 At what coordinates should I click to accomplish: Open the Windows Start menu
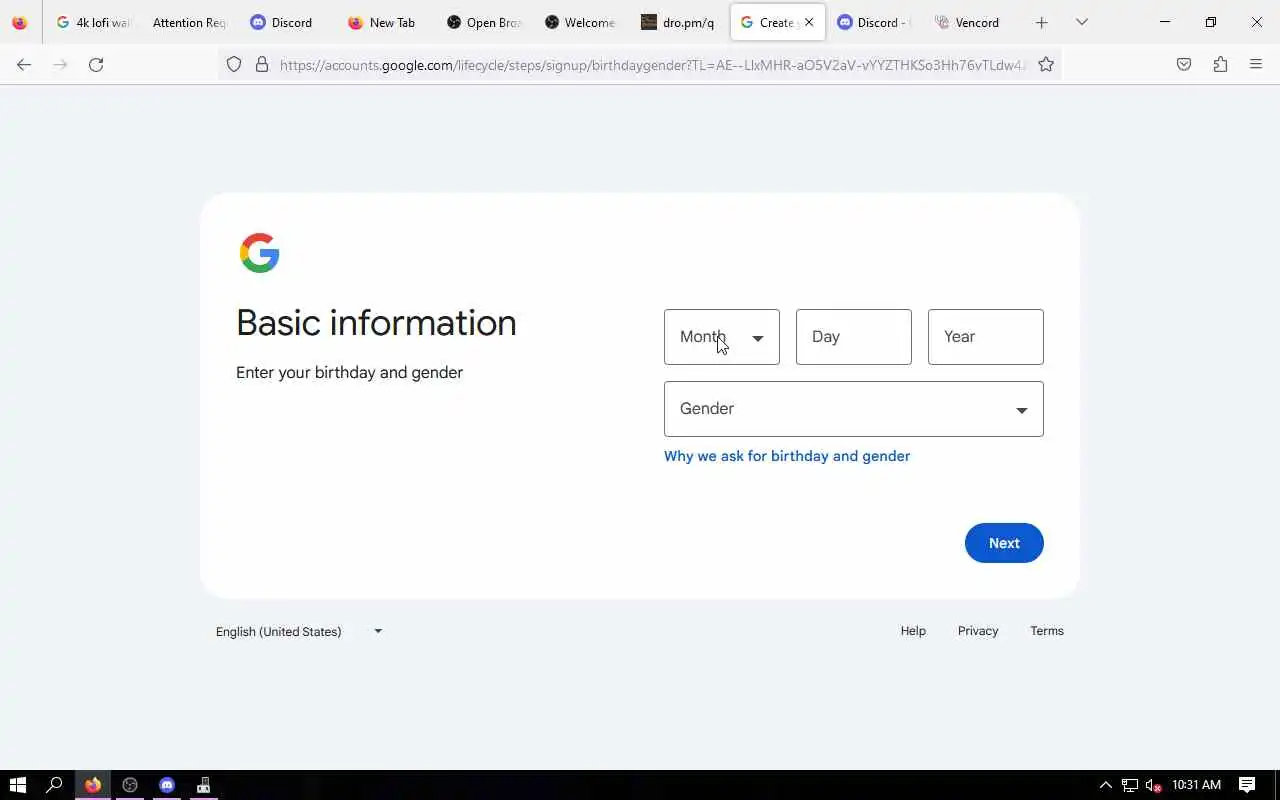17,785
